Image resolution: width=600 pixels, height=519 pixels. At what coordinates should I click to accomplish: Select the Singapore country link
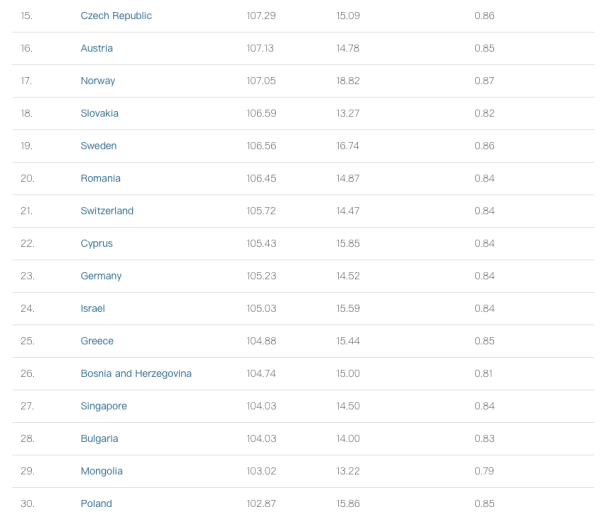click(104, 406)
